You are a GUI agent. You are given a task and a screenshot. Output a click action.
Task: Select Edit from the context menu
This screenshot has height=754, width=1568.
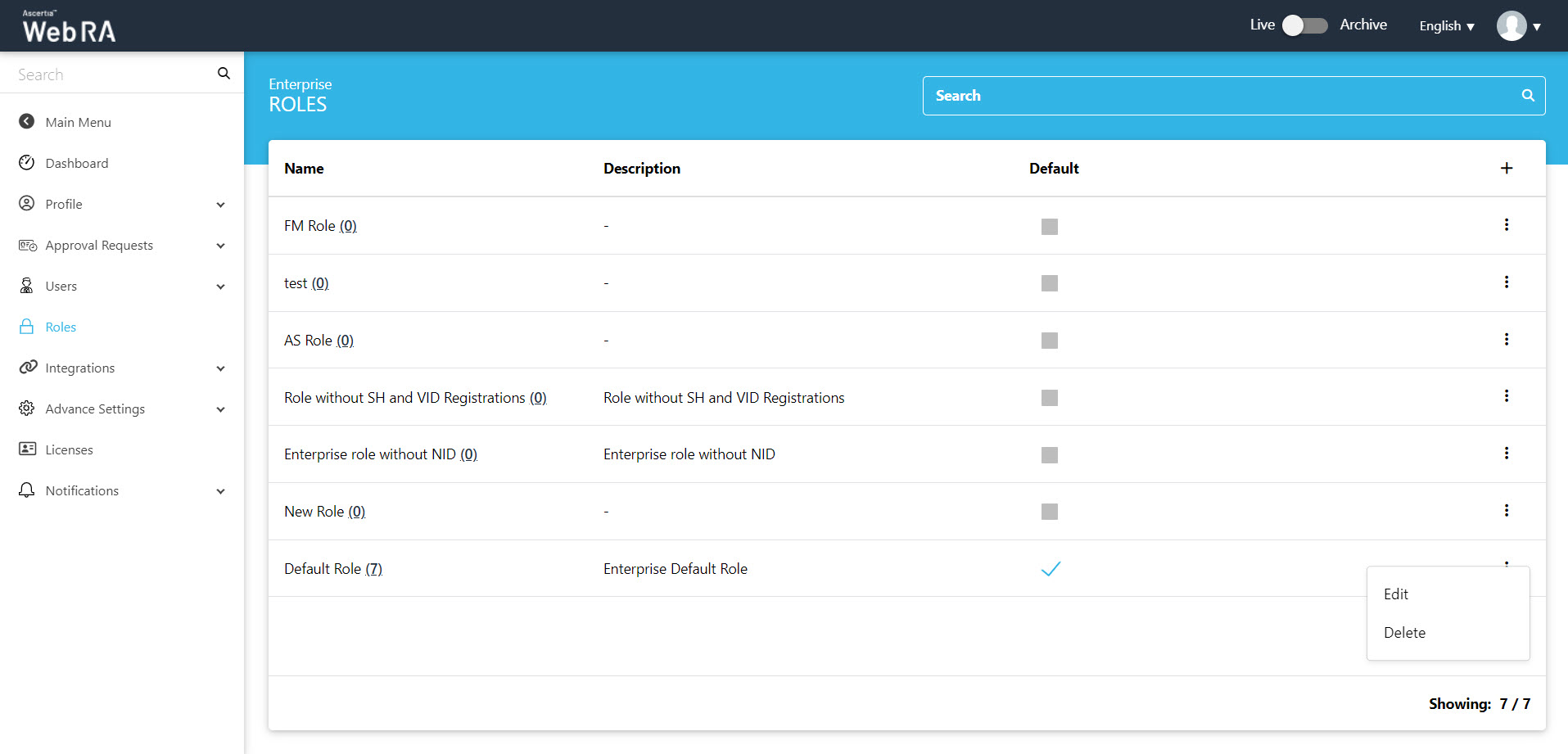tap(1396, 594)
